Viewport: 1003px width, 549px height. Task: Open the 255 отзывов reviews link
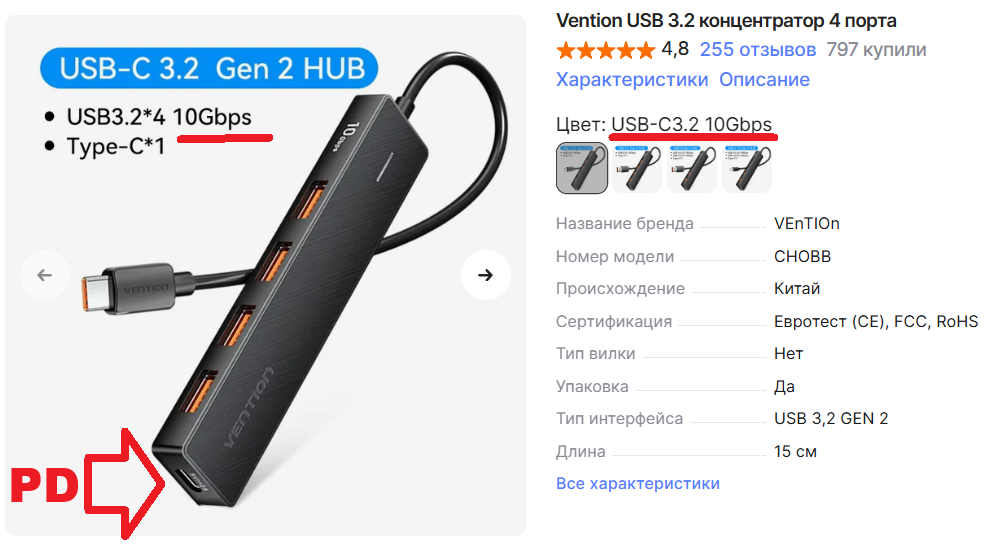pos(757,49)
